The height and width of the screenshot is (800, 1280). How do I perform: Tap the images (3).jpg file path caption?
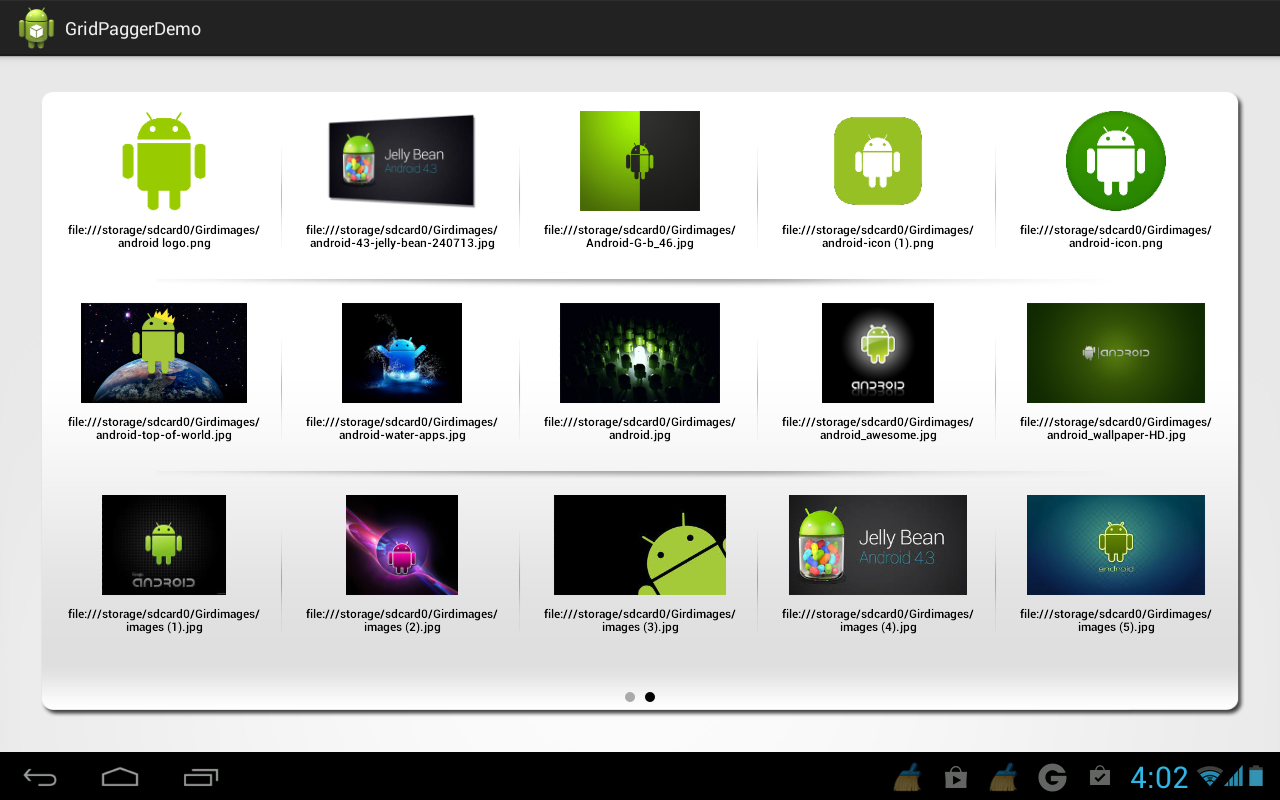(640, 621)
